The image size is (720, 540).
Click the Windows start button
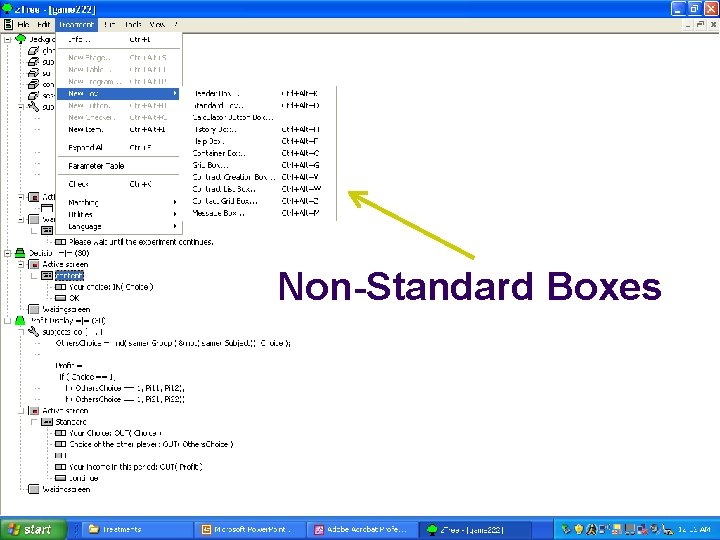pyautogui.click(x=33, y=529)
